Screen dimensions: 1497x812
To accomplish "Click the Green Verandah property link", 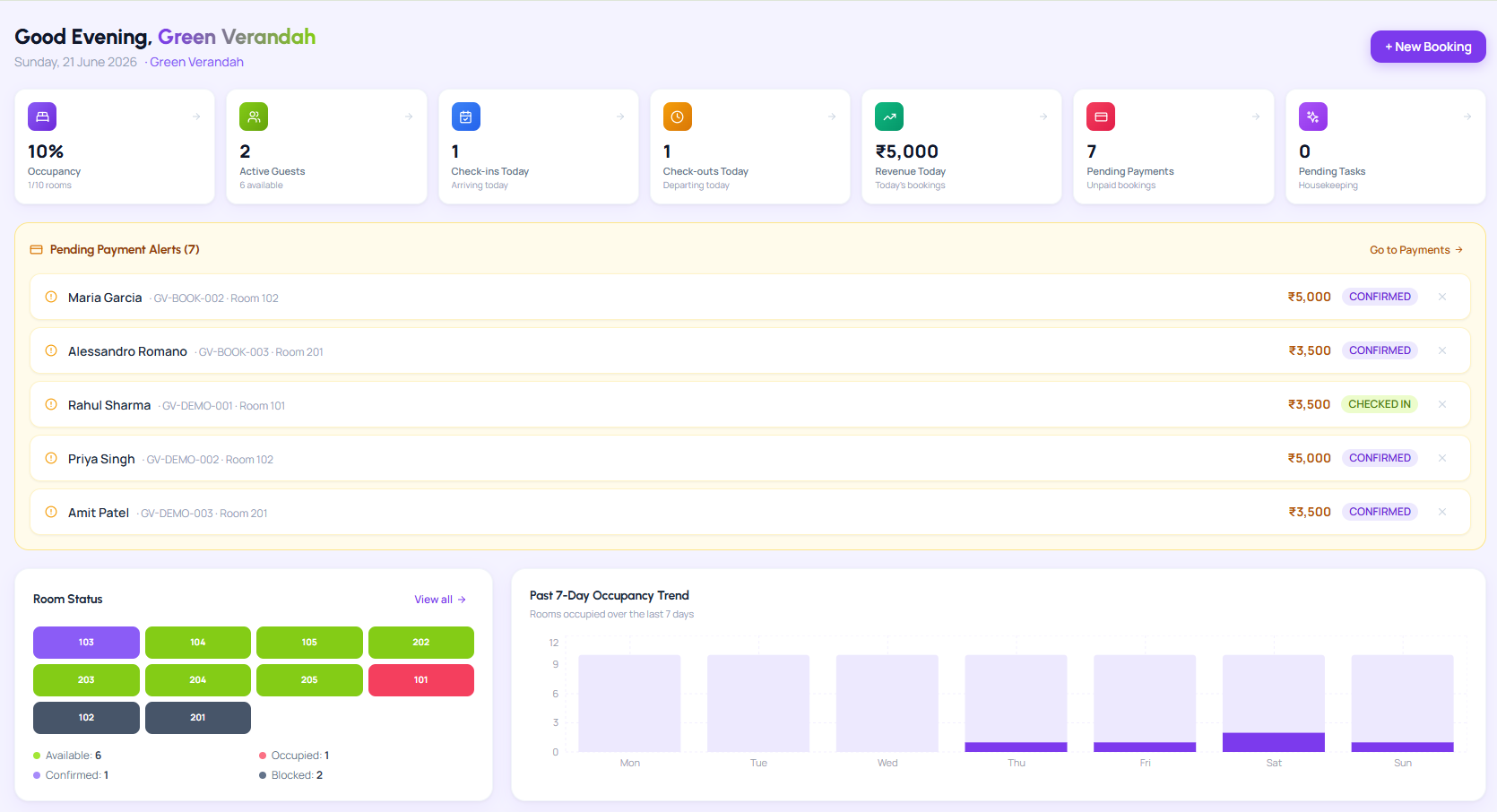I will [x=196, y=62].
